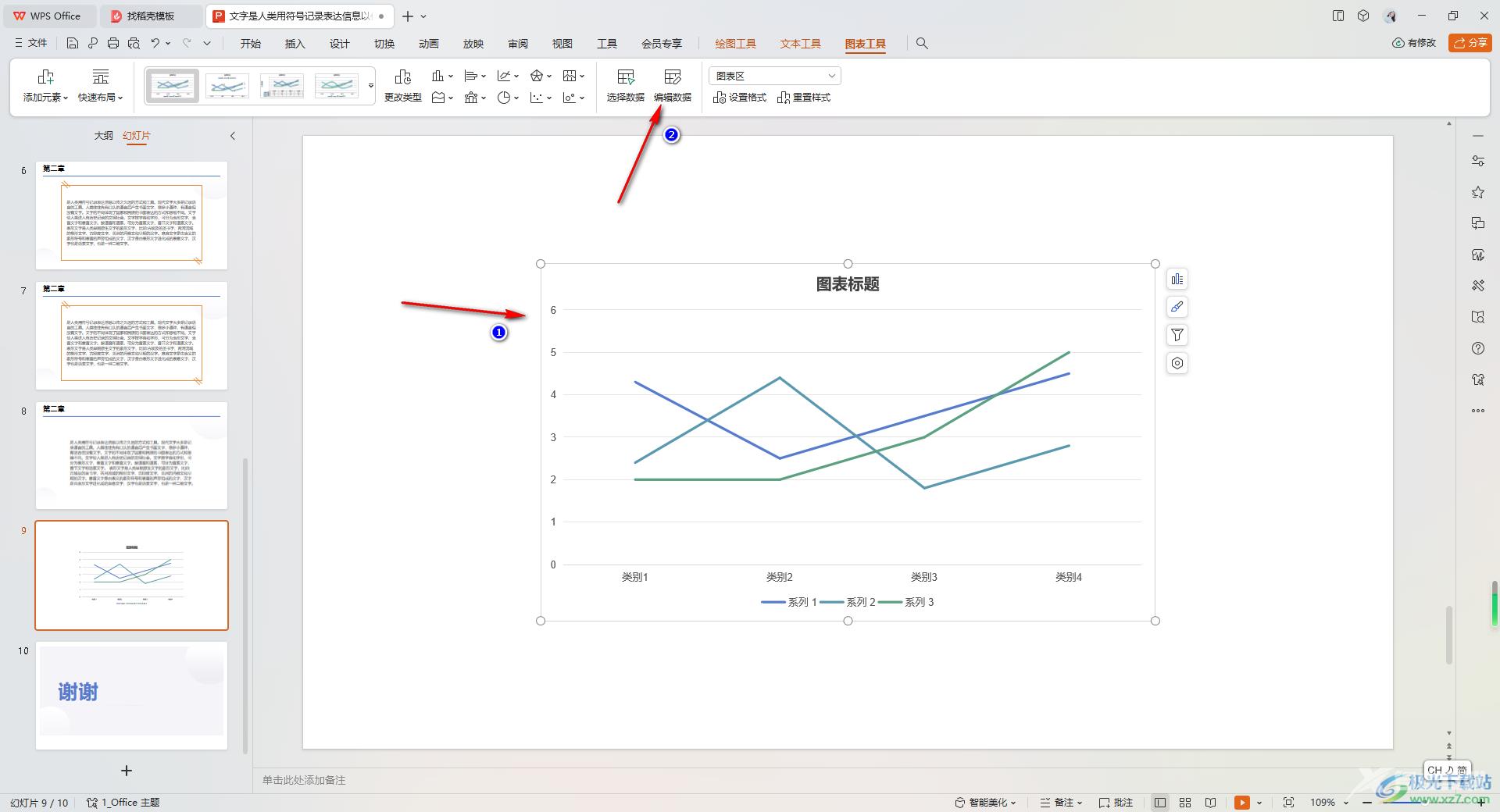1500x812 pixels.
Task: Select slide 10 thank-you thumbnail
Action: pos(131,696)
